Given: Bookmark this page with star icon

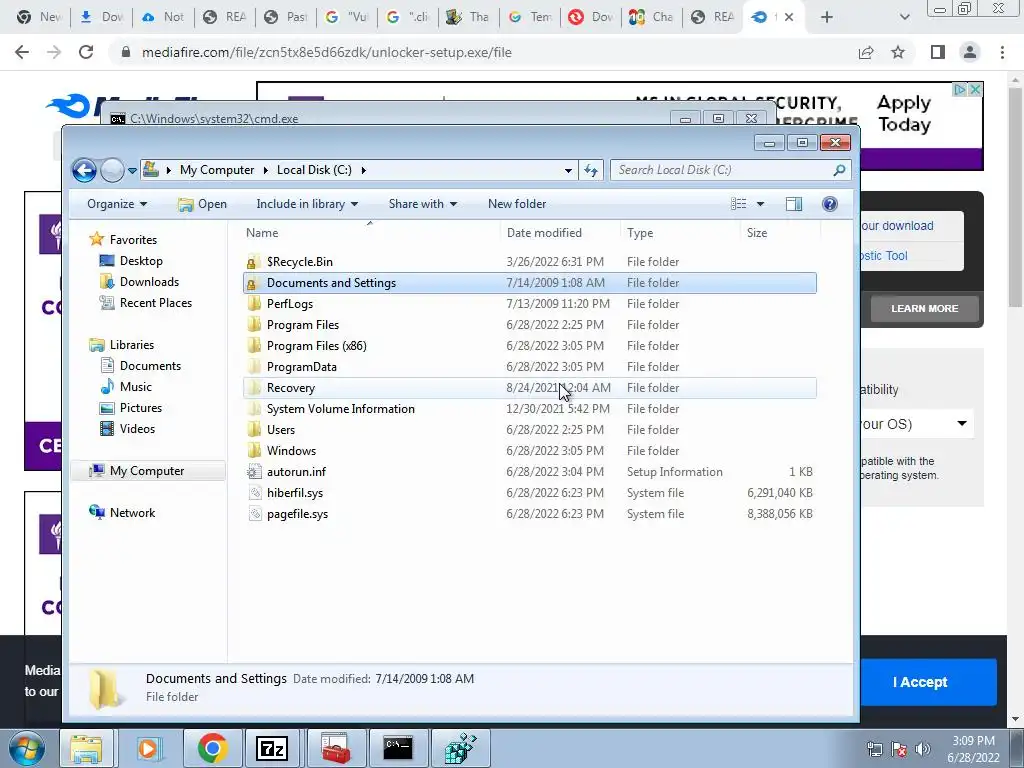Looking at the screenshot, I should pos(899,52).
